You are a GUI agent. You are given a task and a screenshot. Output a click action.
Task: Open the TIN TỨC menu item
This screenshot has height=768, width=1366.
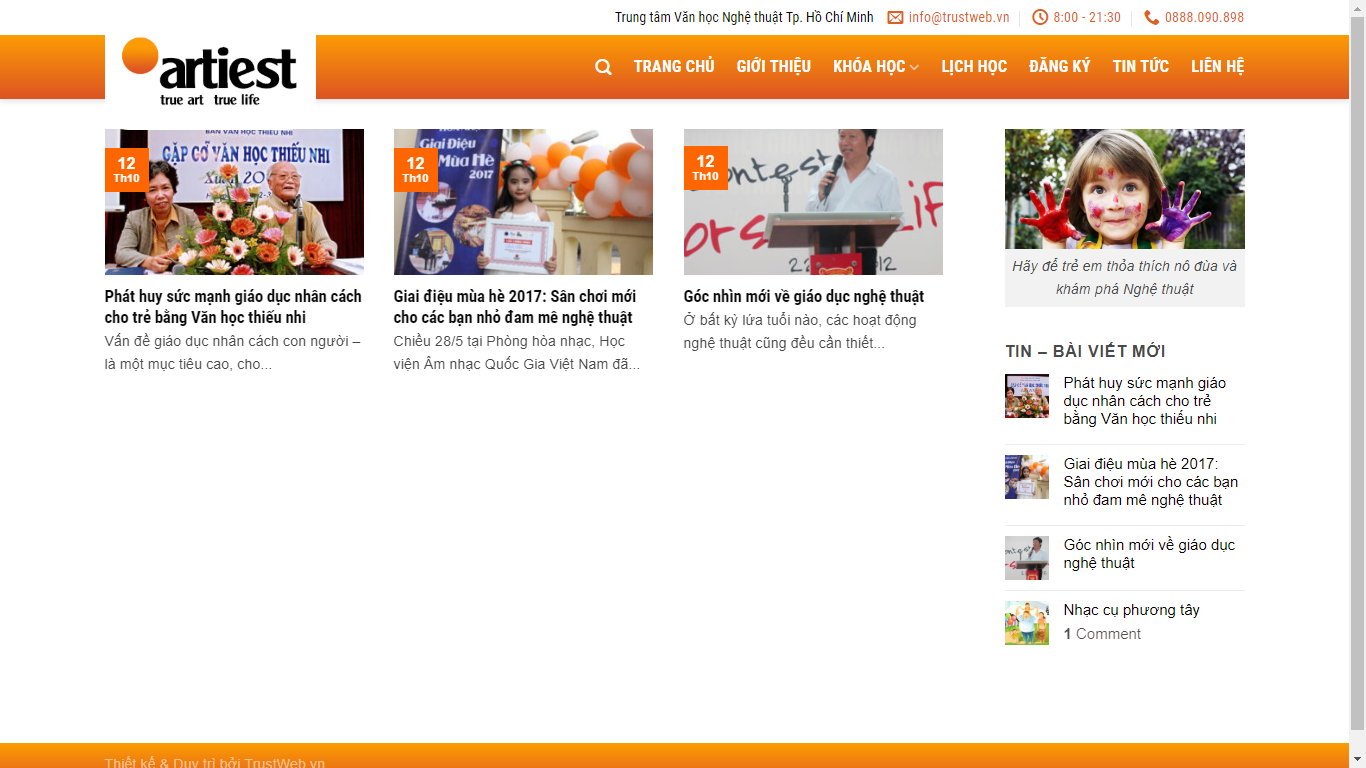pyautogui.click(x=1140, y=67)
